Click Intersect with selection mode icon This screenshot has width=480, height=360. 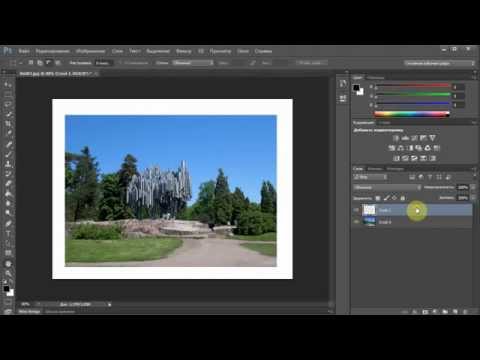pyautogui.click(x=58, y=63)
